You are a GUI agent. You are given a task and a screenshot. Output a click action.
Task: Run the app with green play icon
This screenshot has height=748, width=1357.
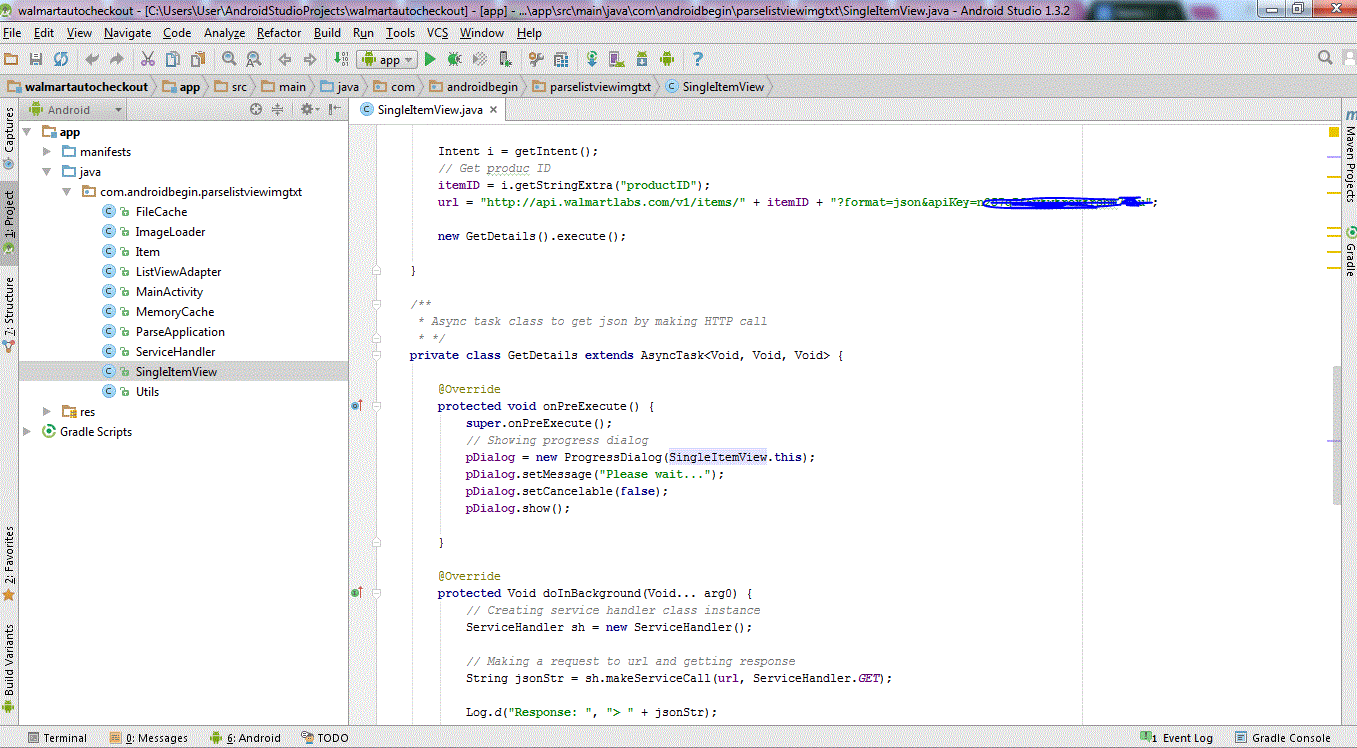point(430,60)
